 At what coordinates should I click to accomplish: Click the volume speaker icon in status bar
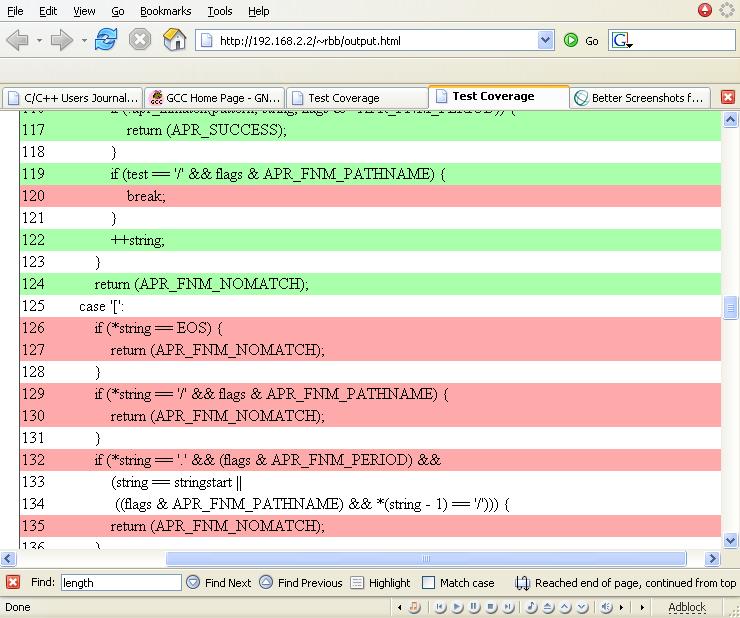pyautogui.click(x=606, y=607)
